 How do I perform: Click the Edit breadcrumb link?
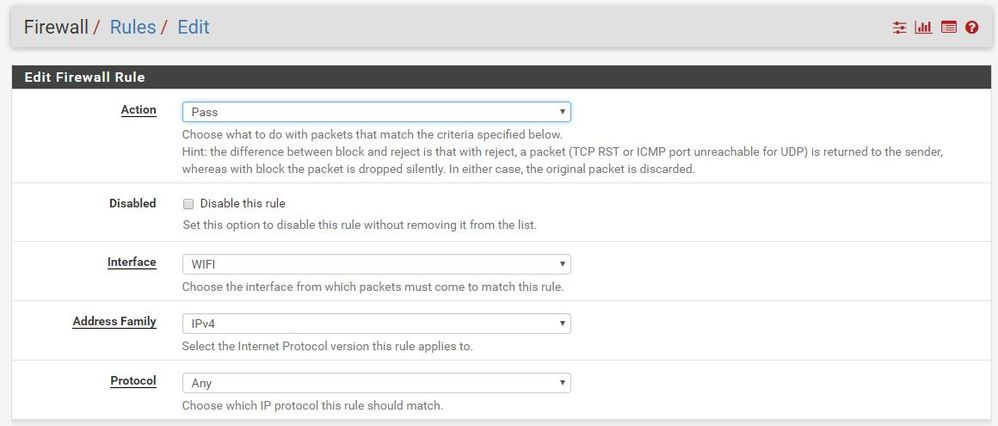193,27
